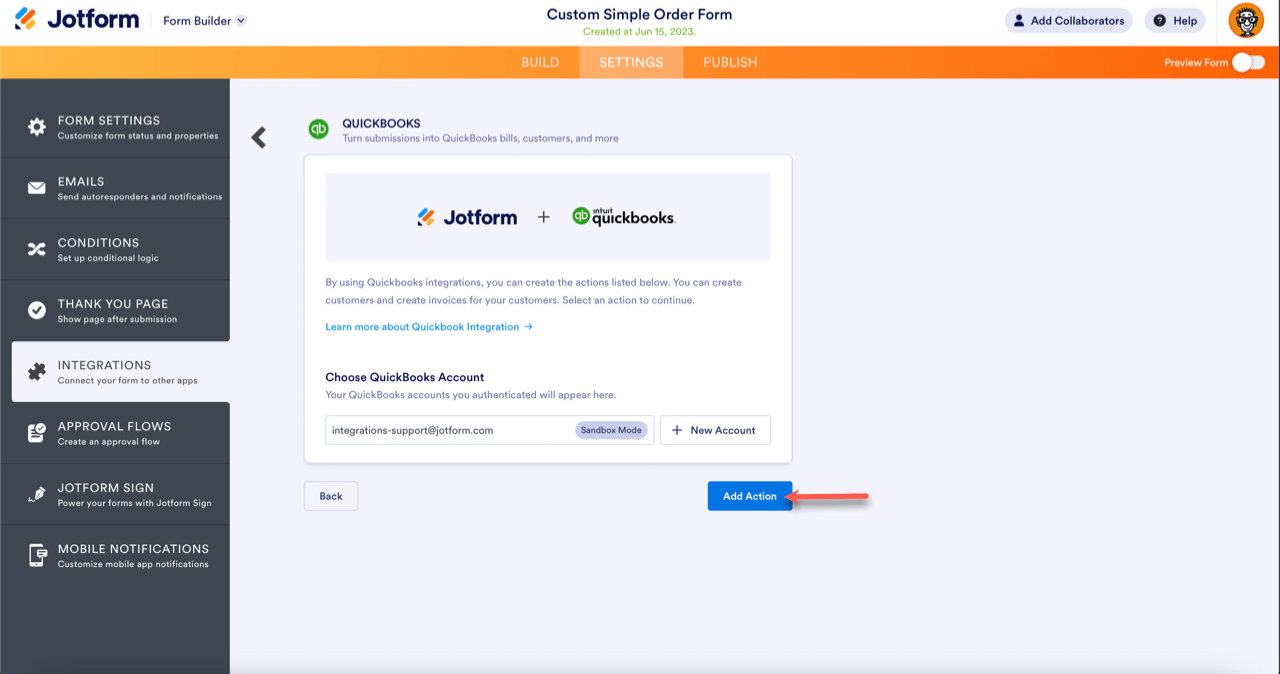This screenshot has width=1280, height=674.
Task: Click the QUICKBOOKS heading text
Action: (381, 124)
